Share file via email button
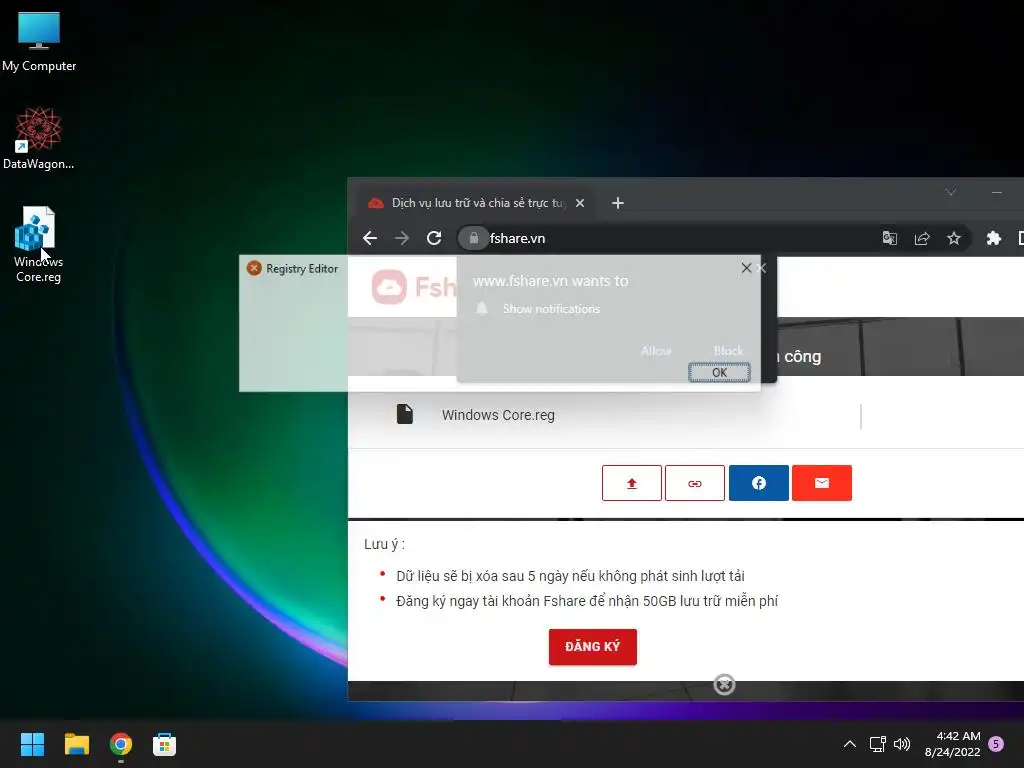 (822, 483)
